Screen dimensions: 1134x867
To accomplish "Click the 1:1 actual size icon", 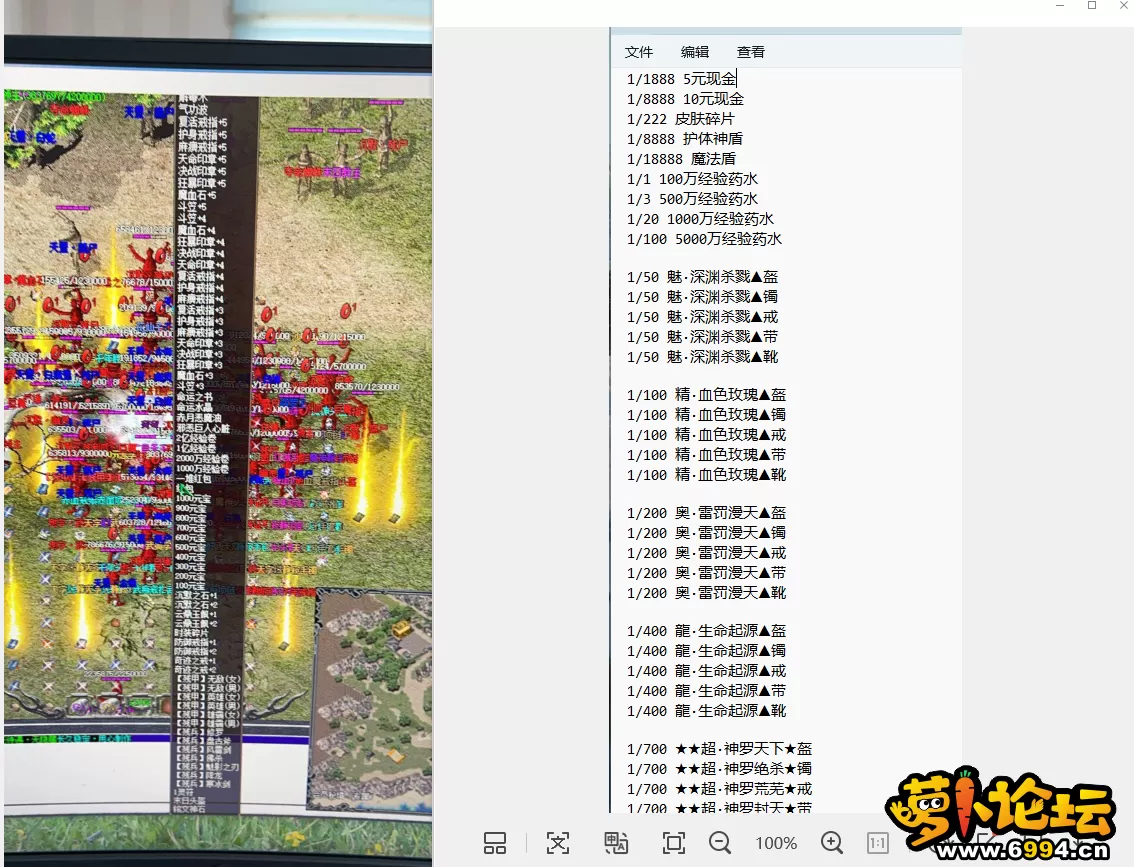I will pos(877,842).
